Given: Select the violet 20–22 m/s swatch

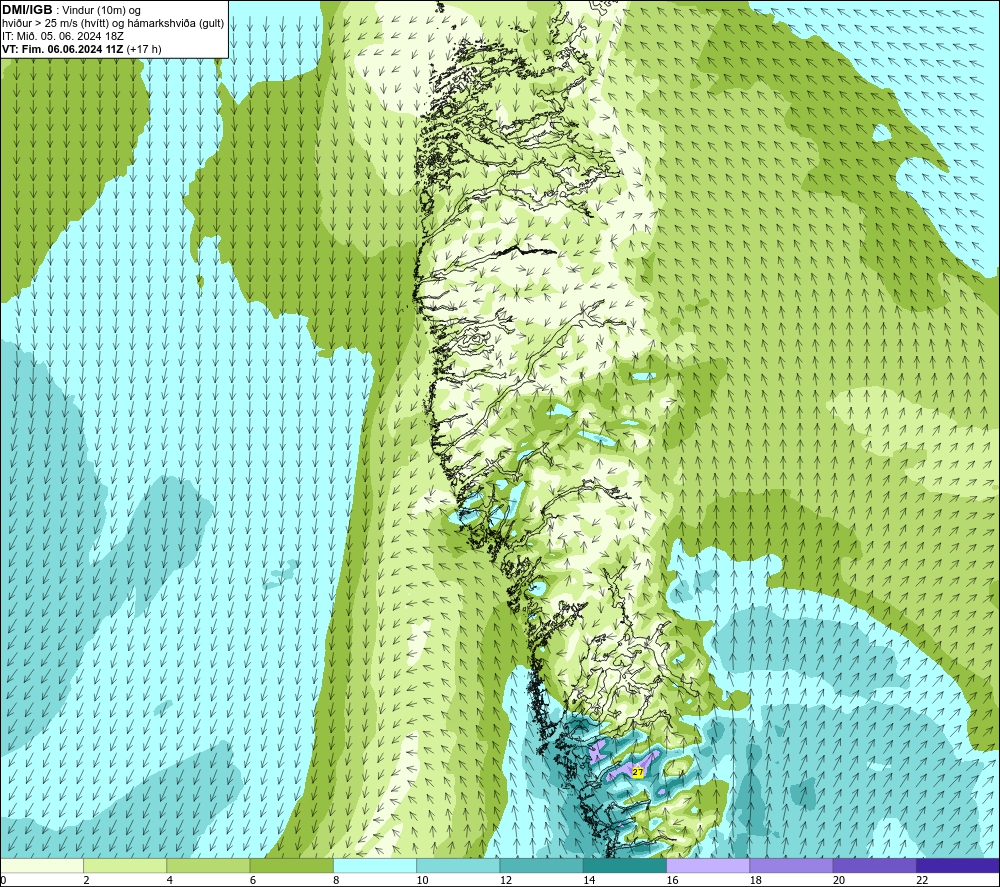Looking at the screenshot, I should pos(874,865).
